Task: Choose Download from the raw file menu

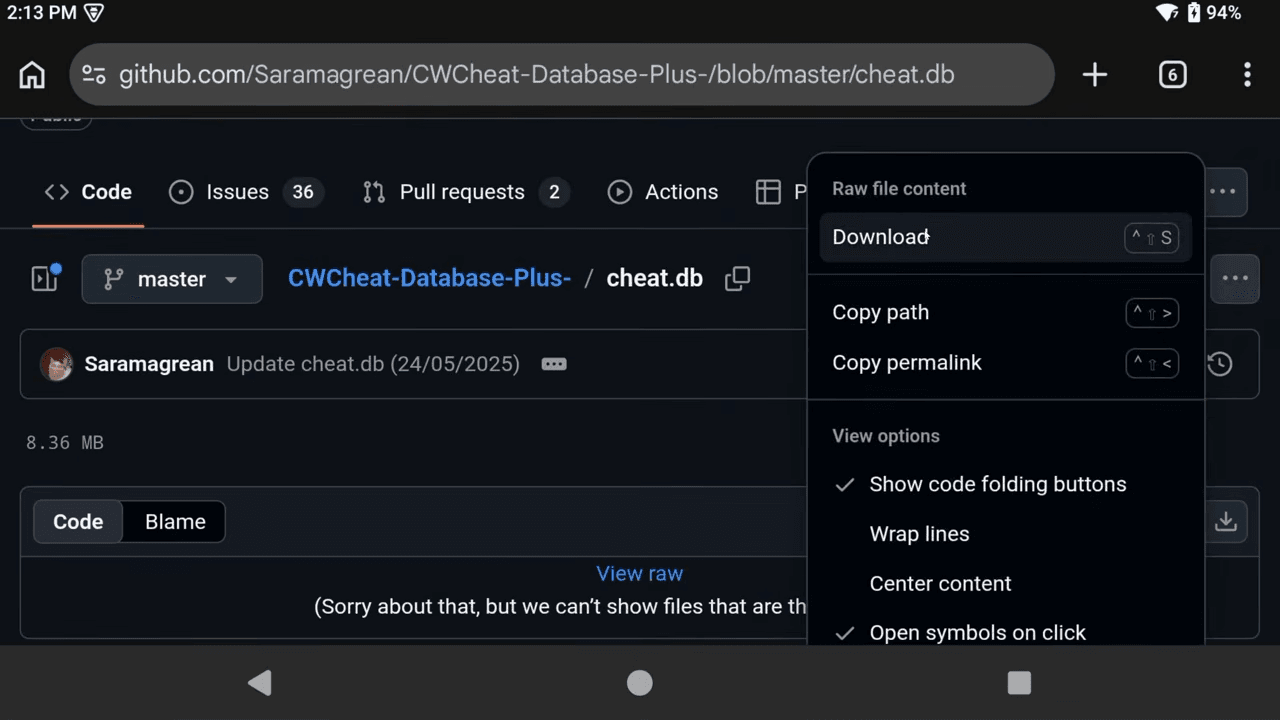Action: coord(1006,238)
